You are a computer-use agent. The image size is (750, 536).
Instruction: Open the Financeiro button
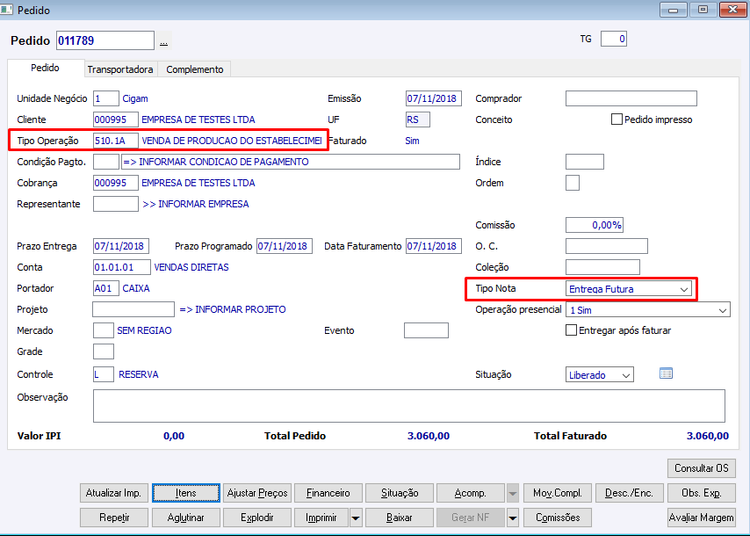(328, 493)
